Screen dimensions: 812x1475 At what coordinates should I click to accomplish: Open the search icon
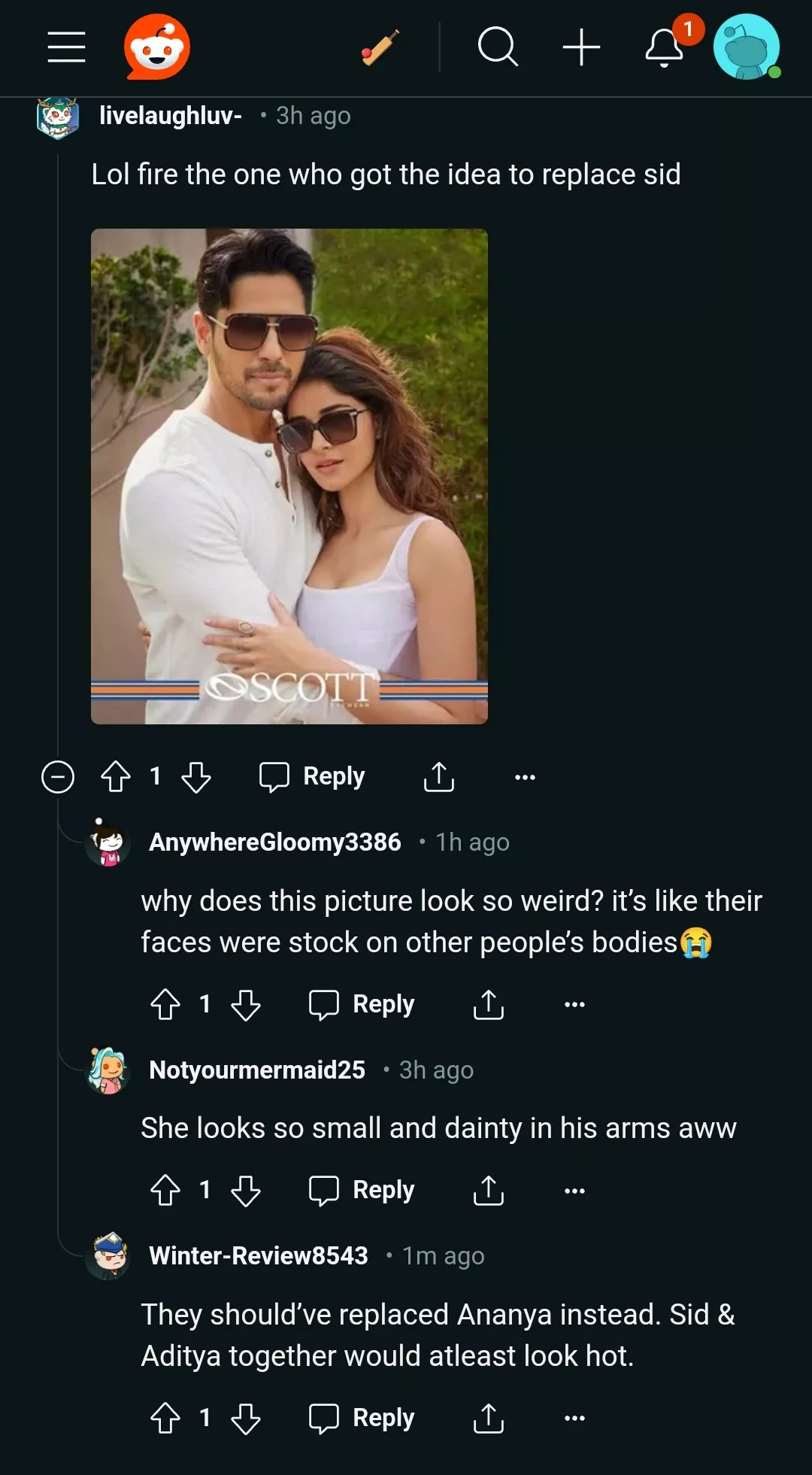tap(498, 47)
